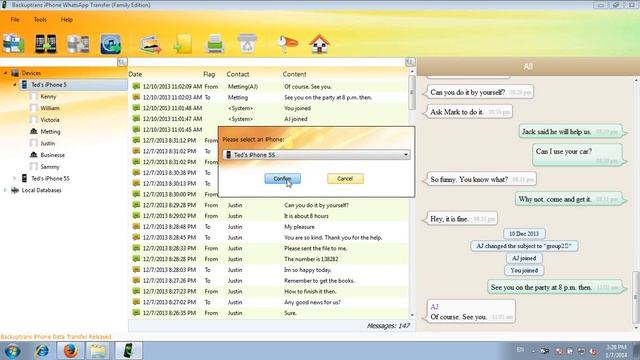Image resolution: width=640 pixels, height=360 pixels.
Task: Click the printer toolbar icon
Action: pyautogui.click(x=215, y=44)
